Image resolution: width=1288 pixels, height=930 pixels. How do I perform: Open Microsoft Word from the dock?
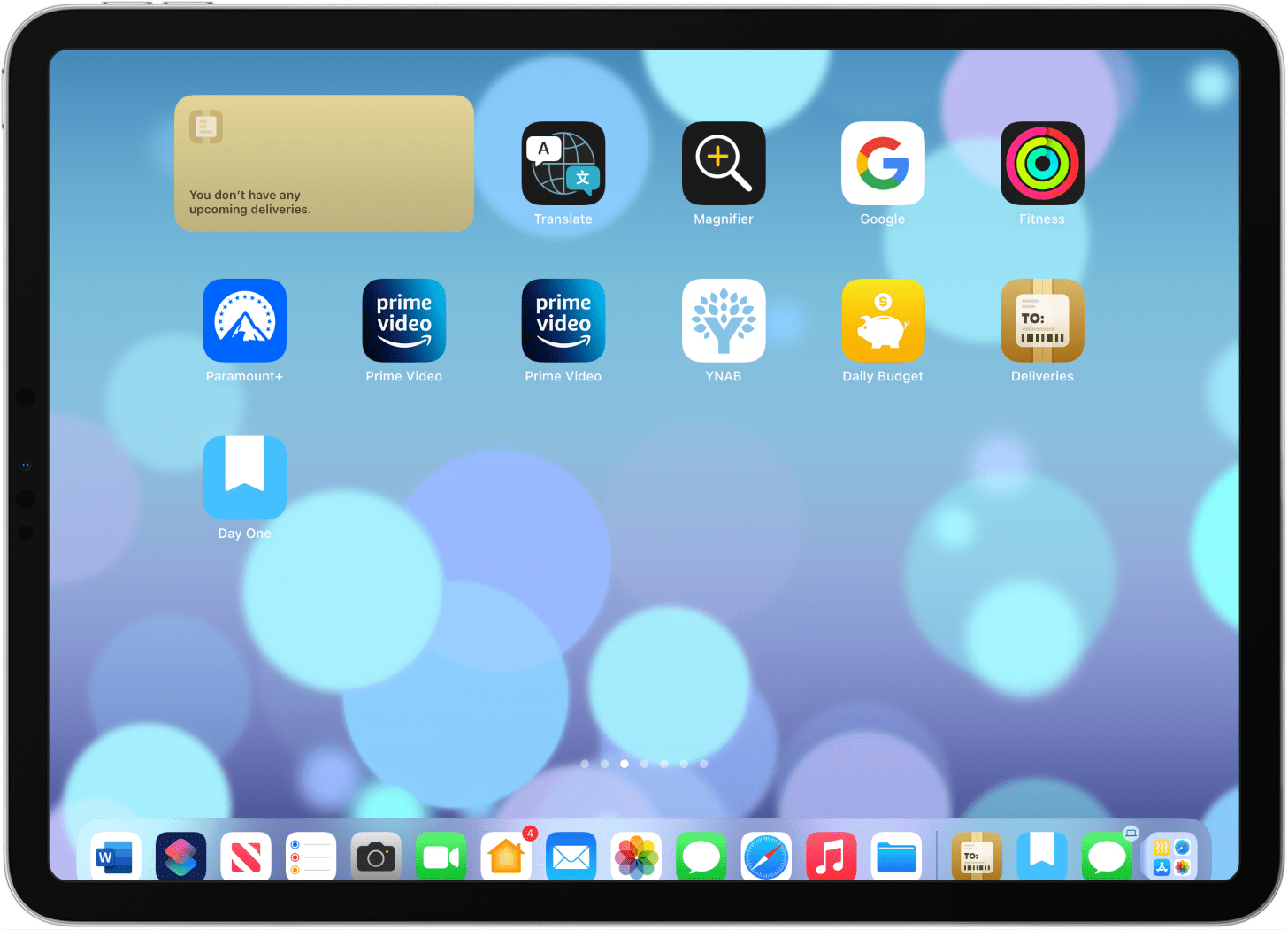[116, 857]
